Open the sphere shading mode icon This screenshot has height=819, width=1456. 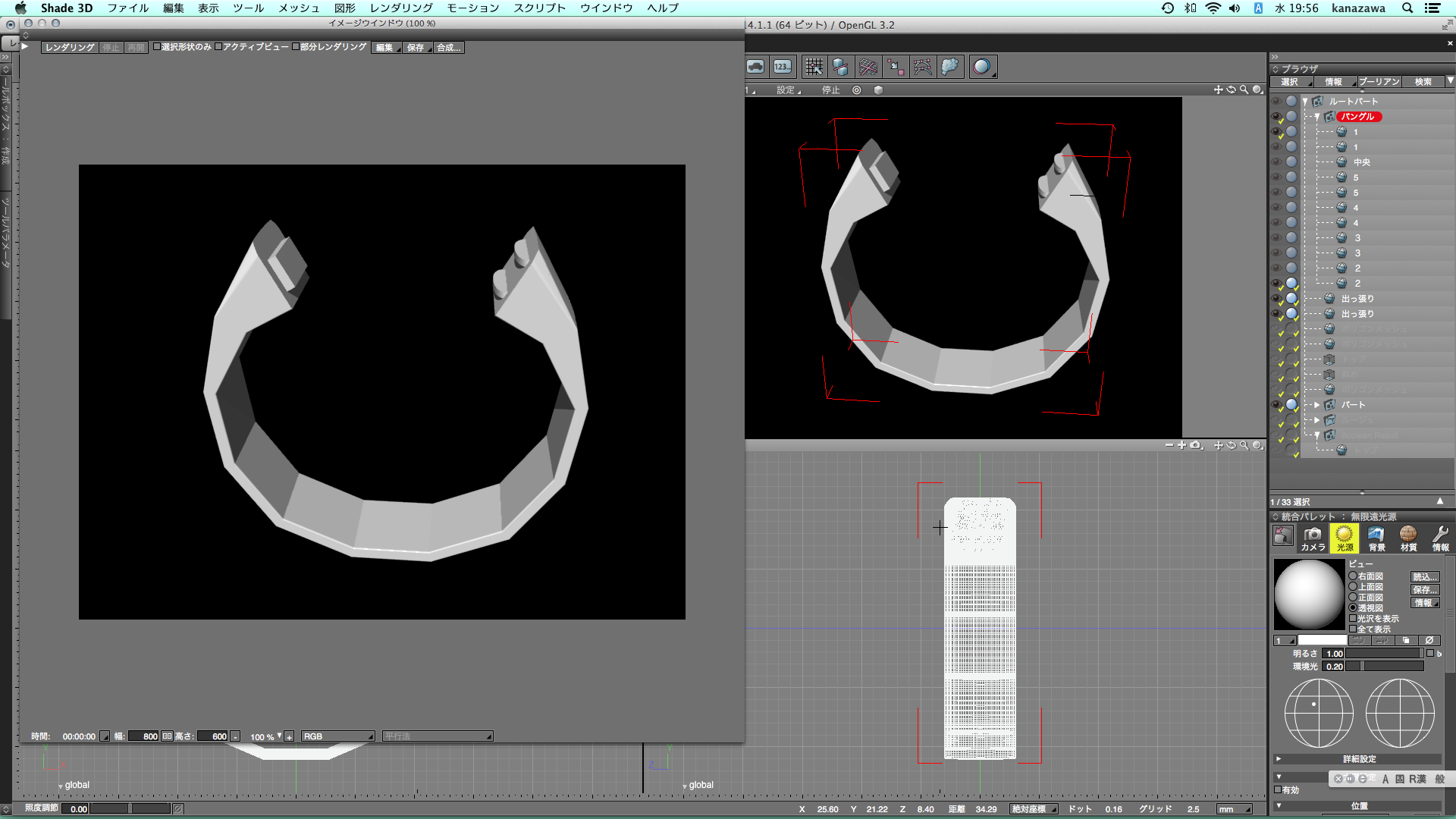982,67
